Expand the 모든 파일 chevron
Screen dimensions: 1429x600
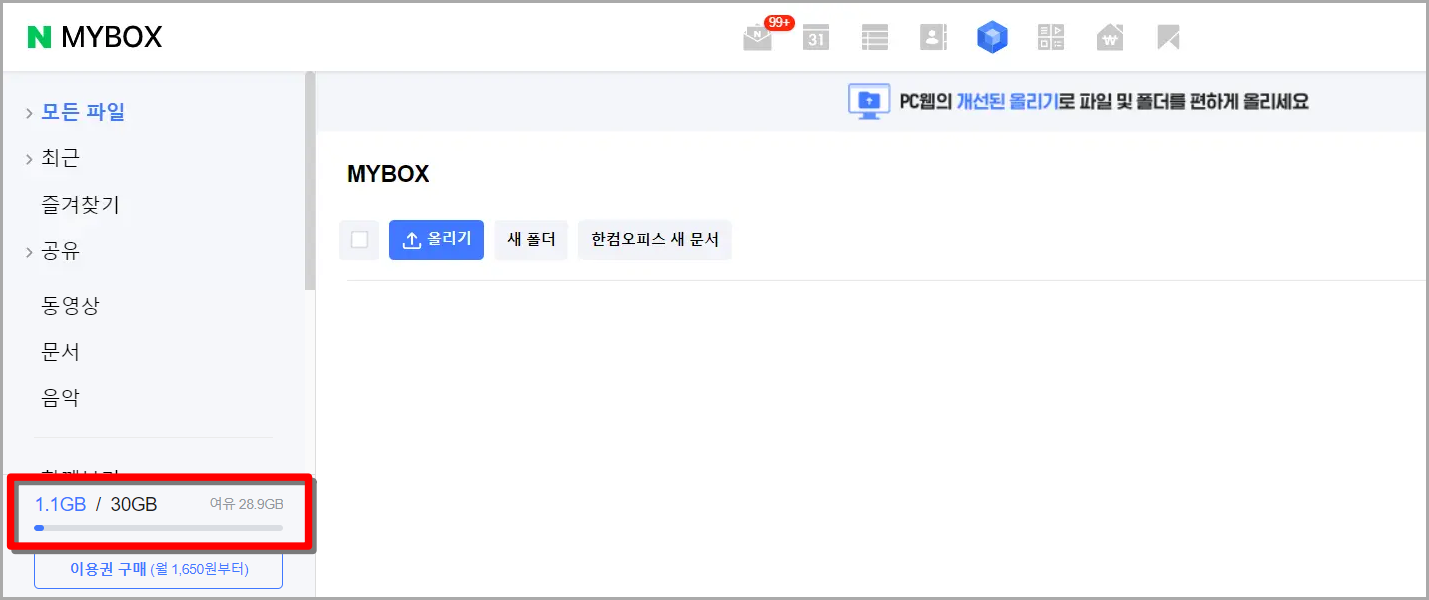point(30,113)
